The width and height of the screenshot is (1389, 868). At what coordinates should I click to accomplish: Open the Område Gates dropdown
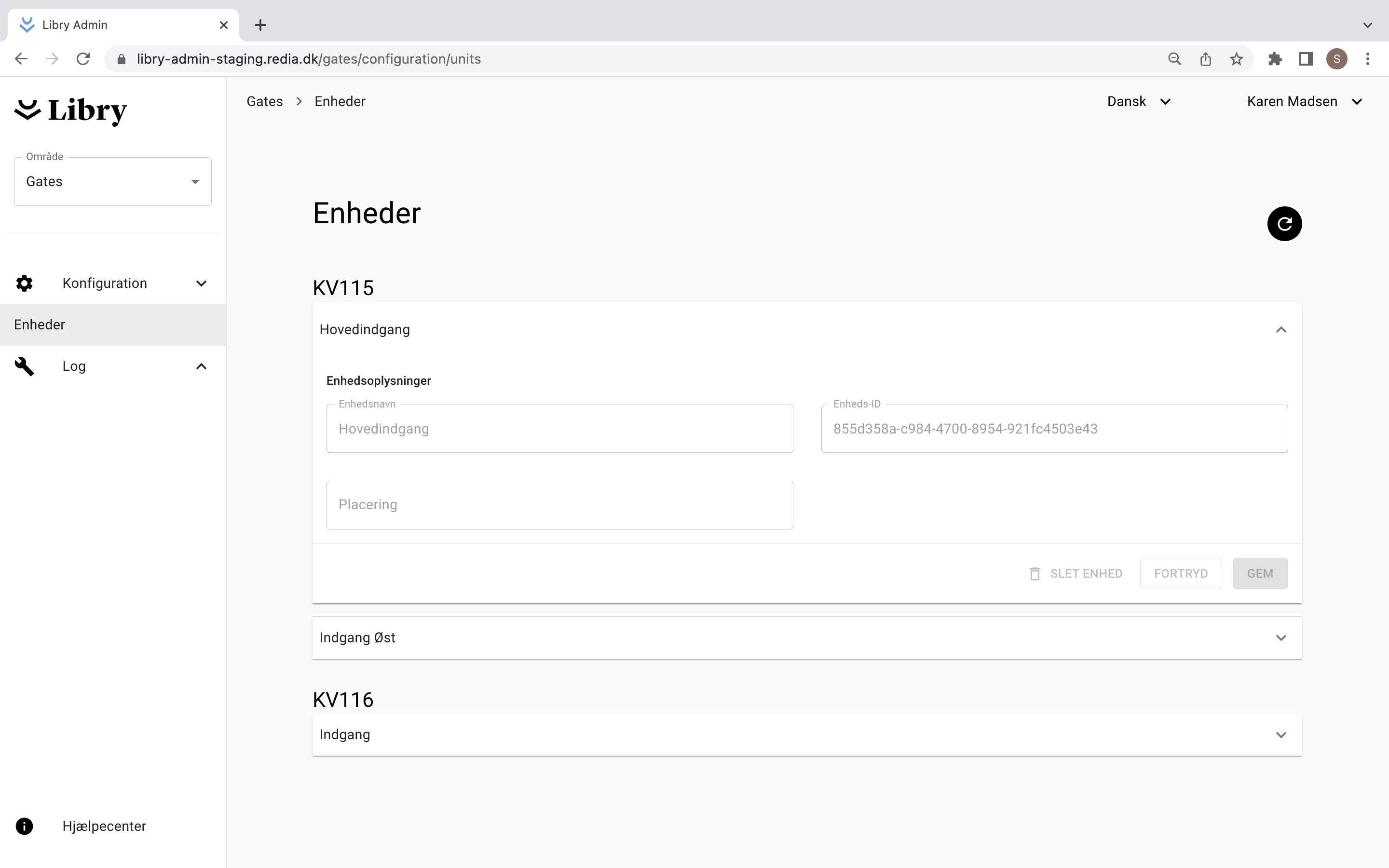pos(112,181)
